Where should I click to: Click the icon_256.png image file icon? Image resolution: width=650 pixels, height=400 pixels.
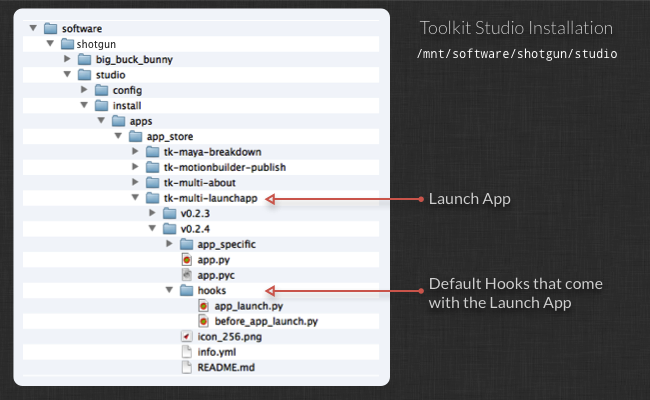point(187,336)
